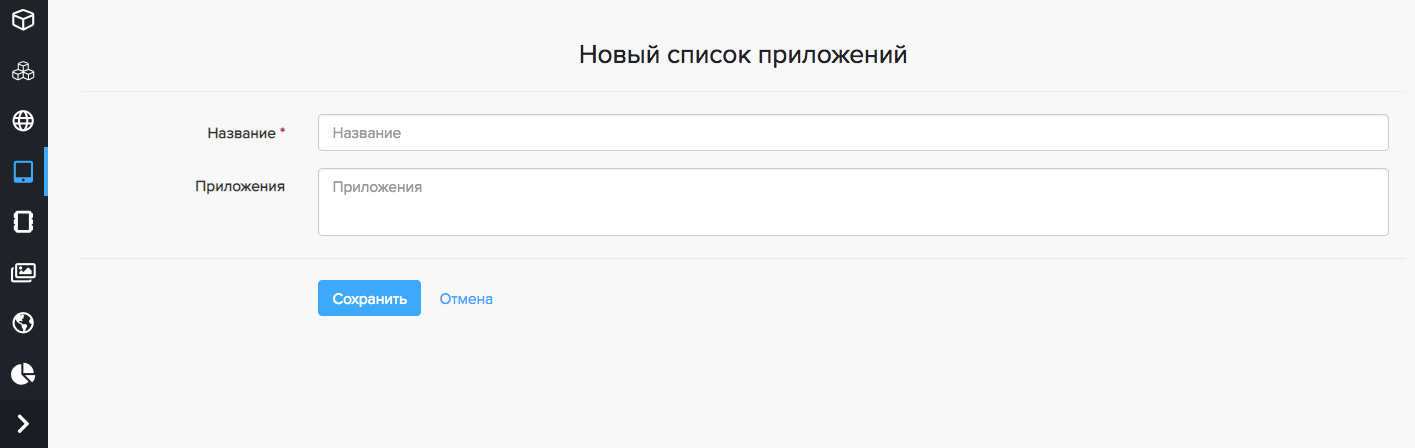The height and width of the screenshot is (448, 1415).
Task: Open the single cube icon in sidebar
Action: [23, 19]
